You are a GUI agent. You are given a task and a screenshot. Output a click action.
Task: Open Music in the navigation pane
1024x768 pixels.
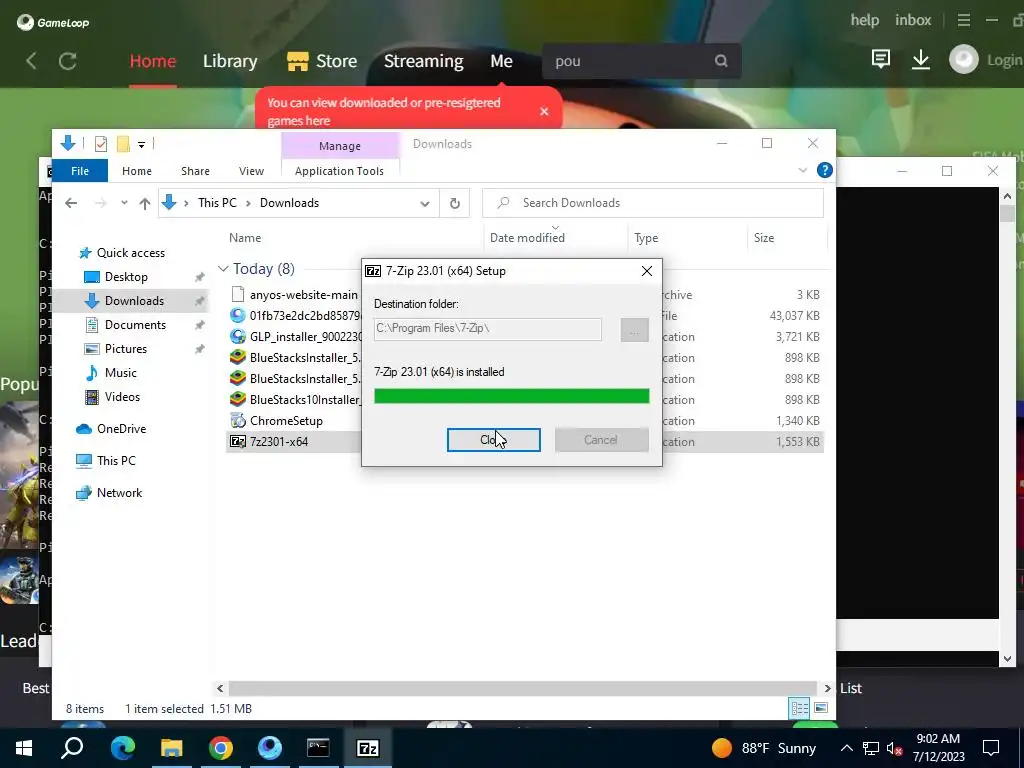pyautogui.click(x=120, y=373)
